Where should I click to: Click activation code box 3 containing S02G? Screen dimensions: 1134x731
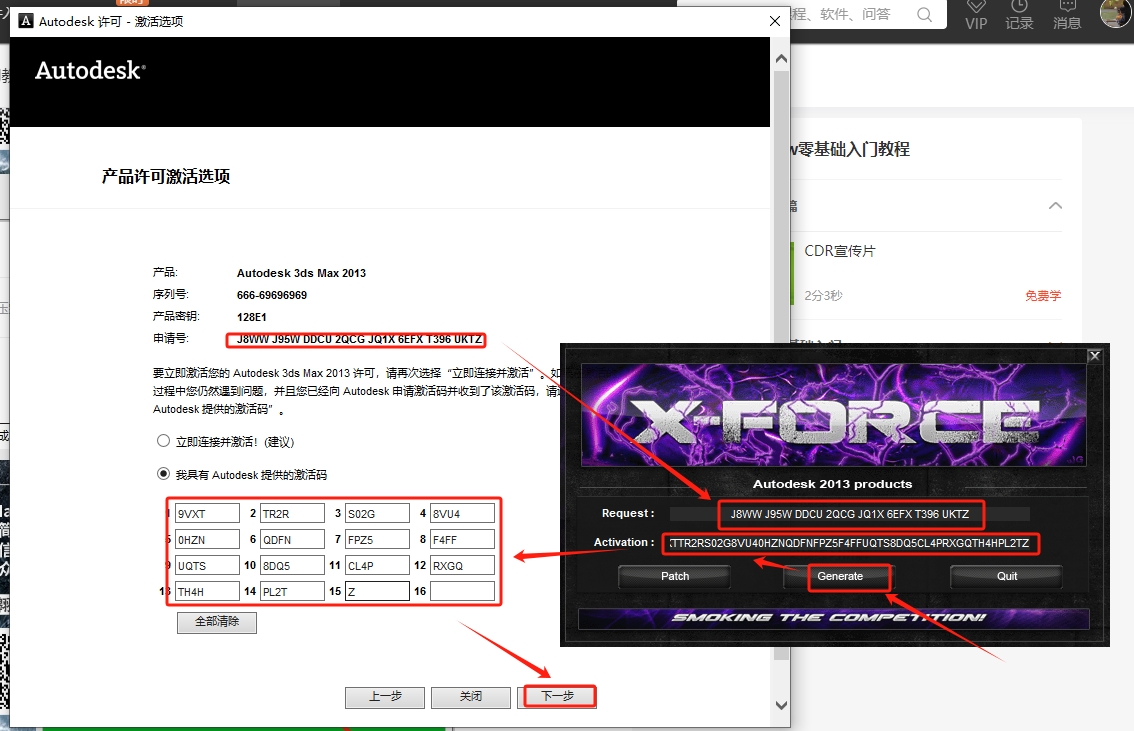coord(378,513)
